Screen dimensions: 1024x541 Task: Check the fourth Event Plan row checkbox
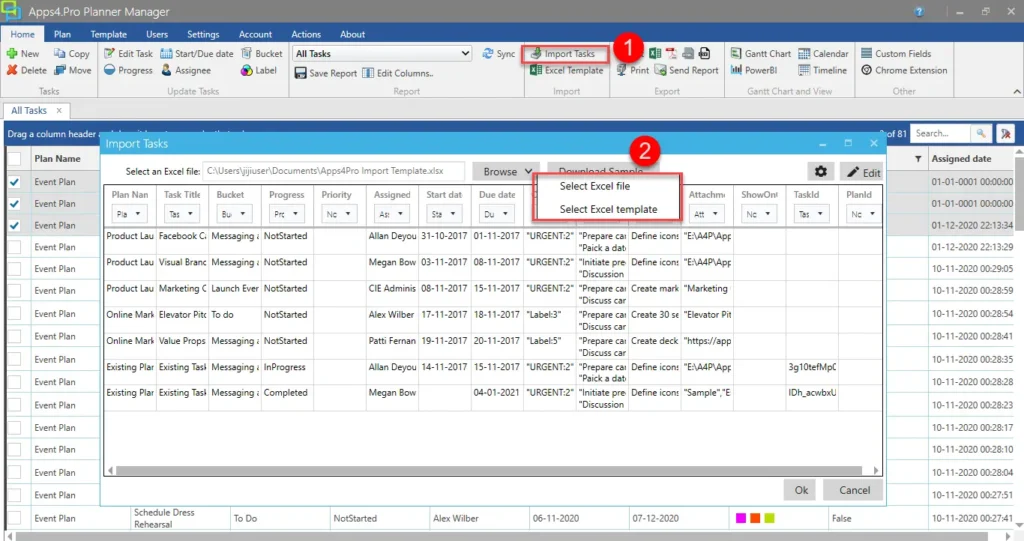point(14,247)
